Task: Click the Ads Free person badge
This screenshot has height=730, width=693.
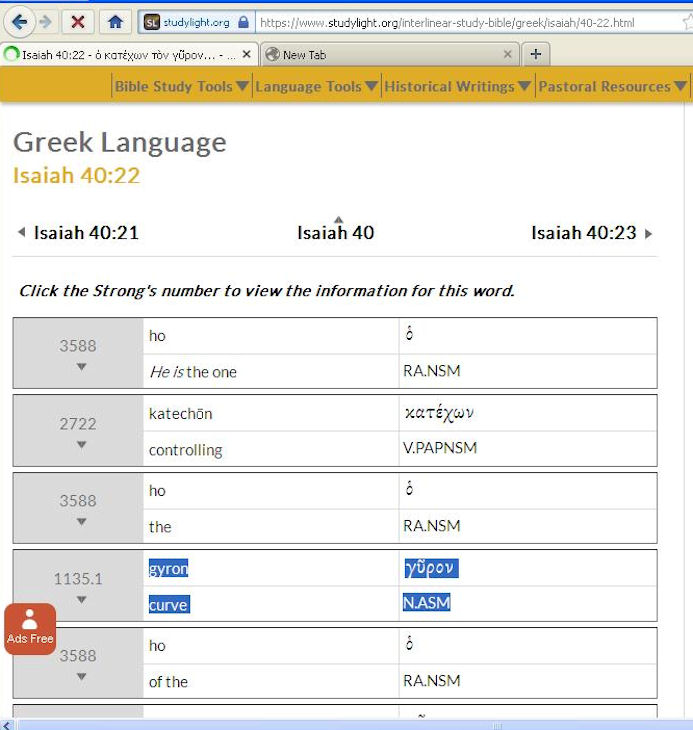Action: click(x=30, y=628)
